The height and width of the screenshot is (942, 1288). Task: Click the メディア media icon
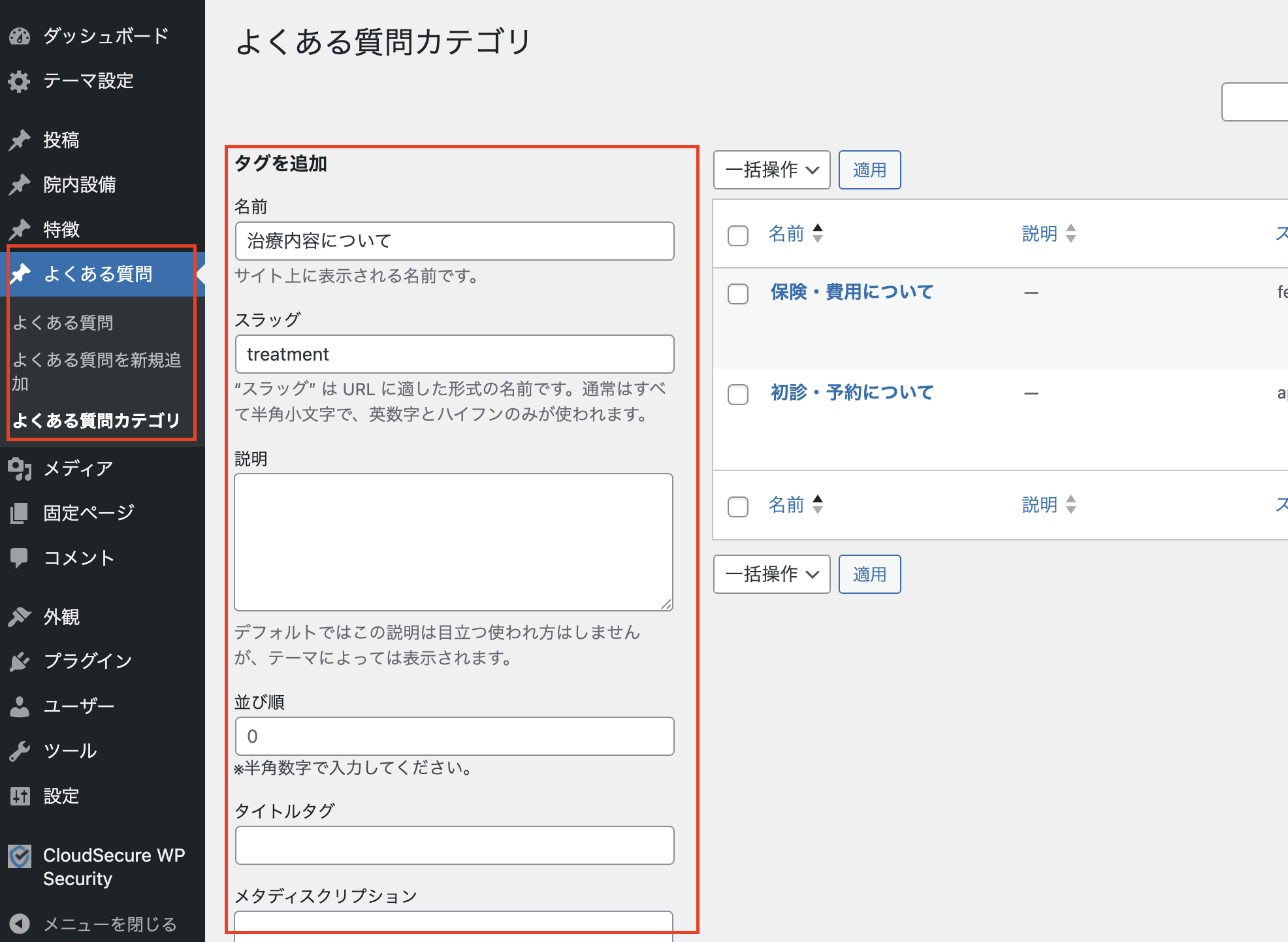click(20, 468)
